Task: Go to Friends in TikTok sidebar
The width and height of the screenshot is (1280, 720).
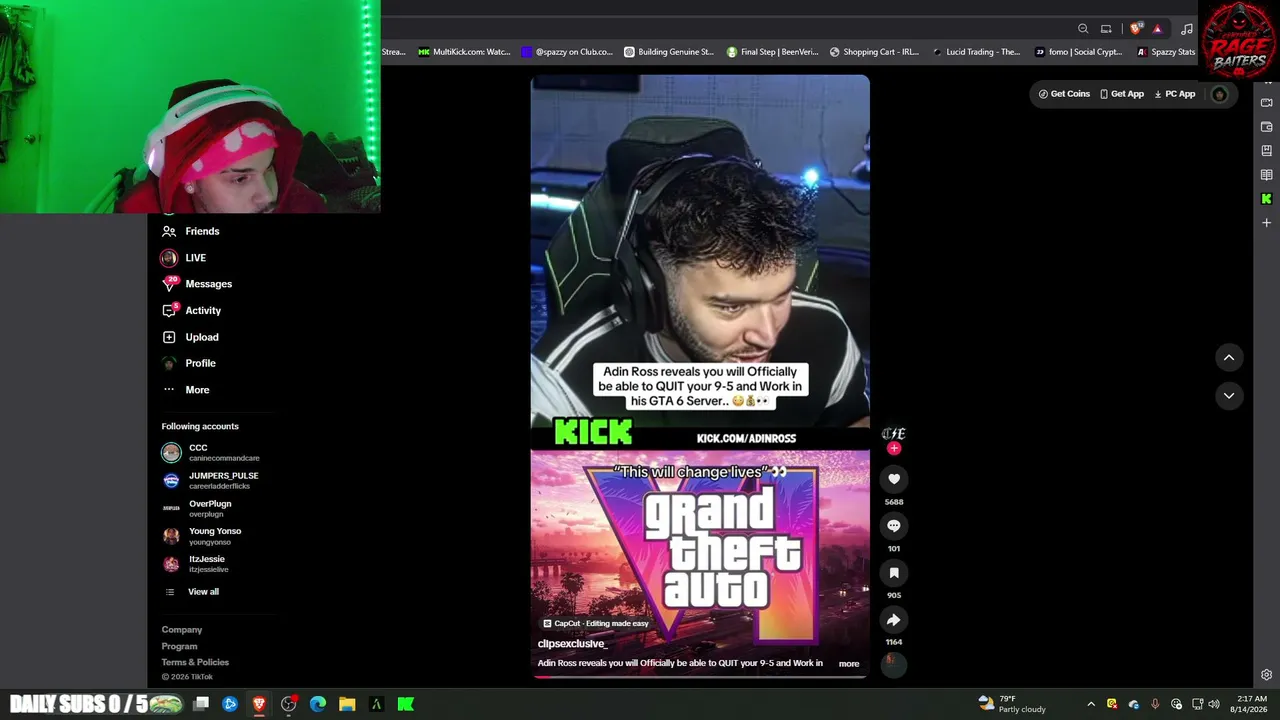Action: (191, 231)
